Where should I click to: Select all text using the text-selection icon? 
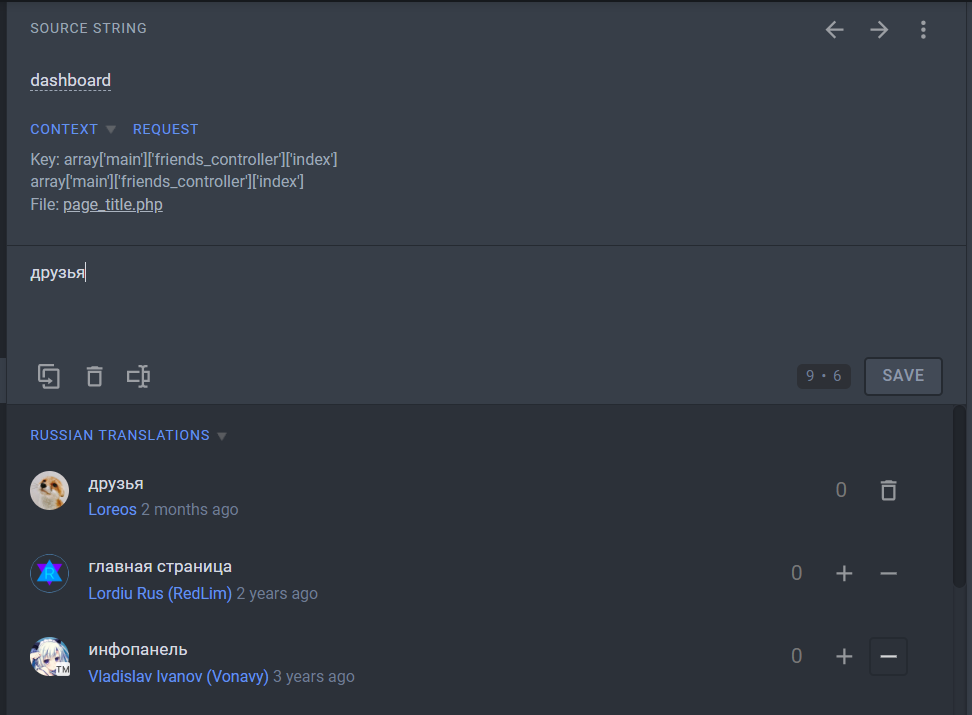tap(139, 376)
